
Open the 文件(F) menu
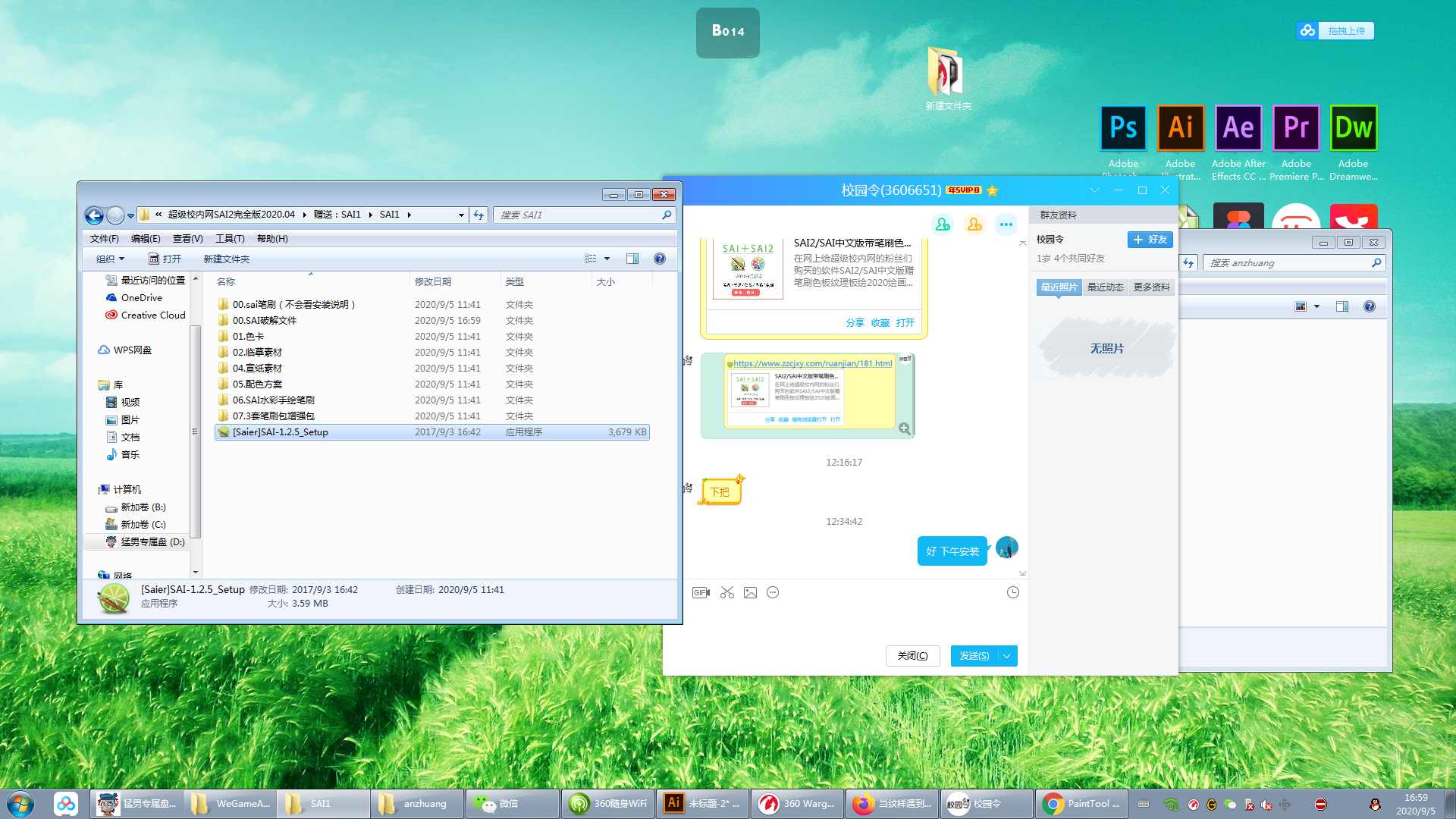(x=105, y=238)
